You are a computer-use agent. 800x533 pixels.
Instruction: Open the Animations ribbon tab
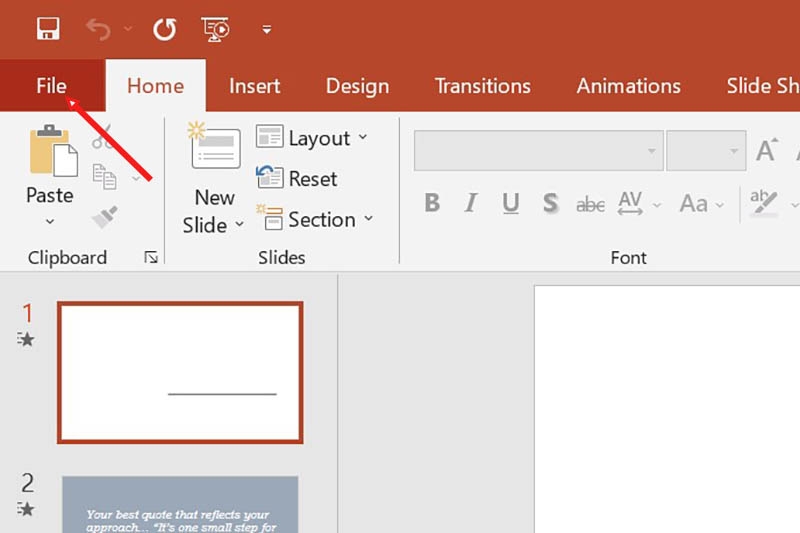coord(629,86)
